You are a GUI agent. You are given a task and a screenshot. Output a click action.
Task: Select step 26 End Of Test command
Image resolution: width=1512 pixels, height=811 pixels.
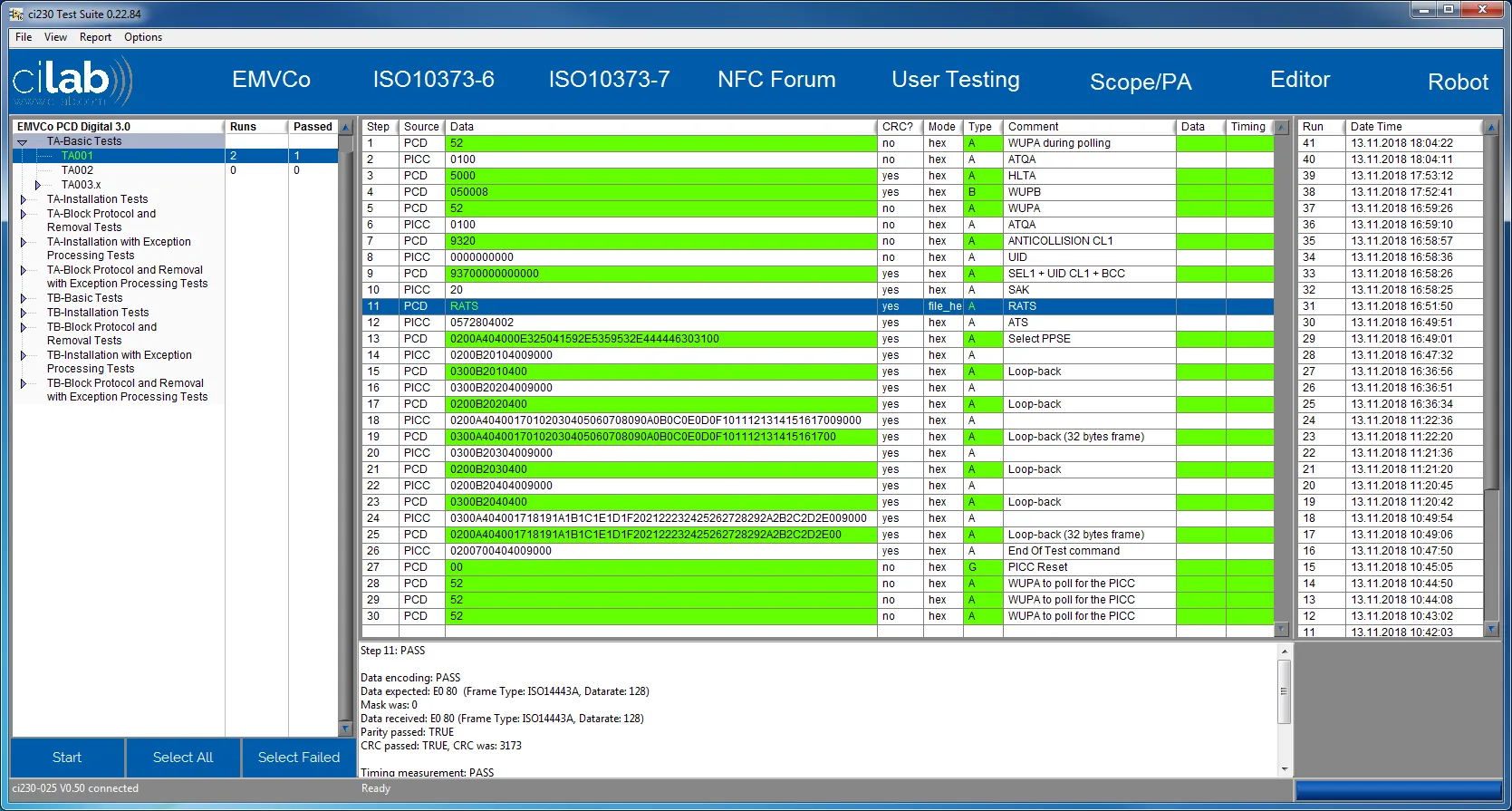(x=1089, y=551)
